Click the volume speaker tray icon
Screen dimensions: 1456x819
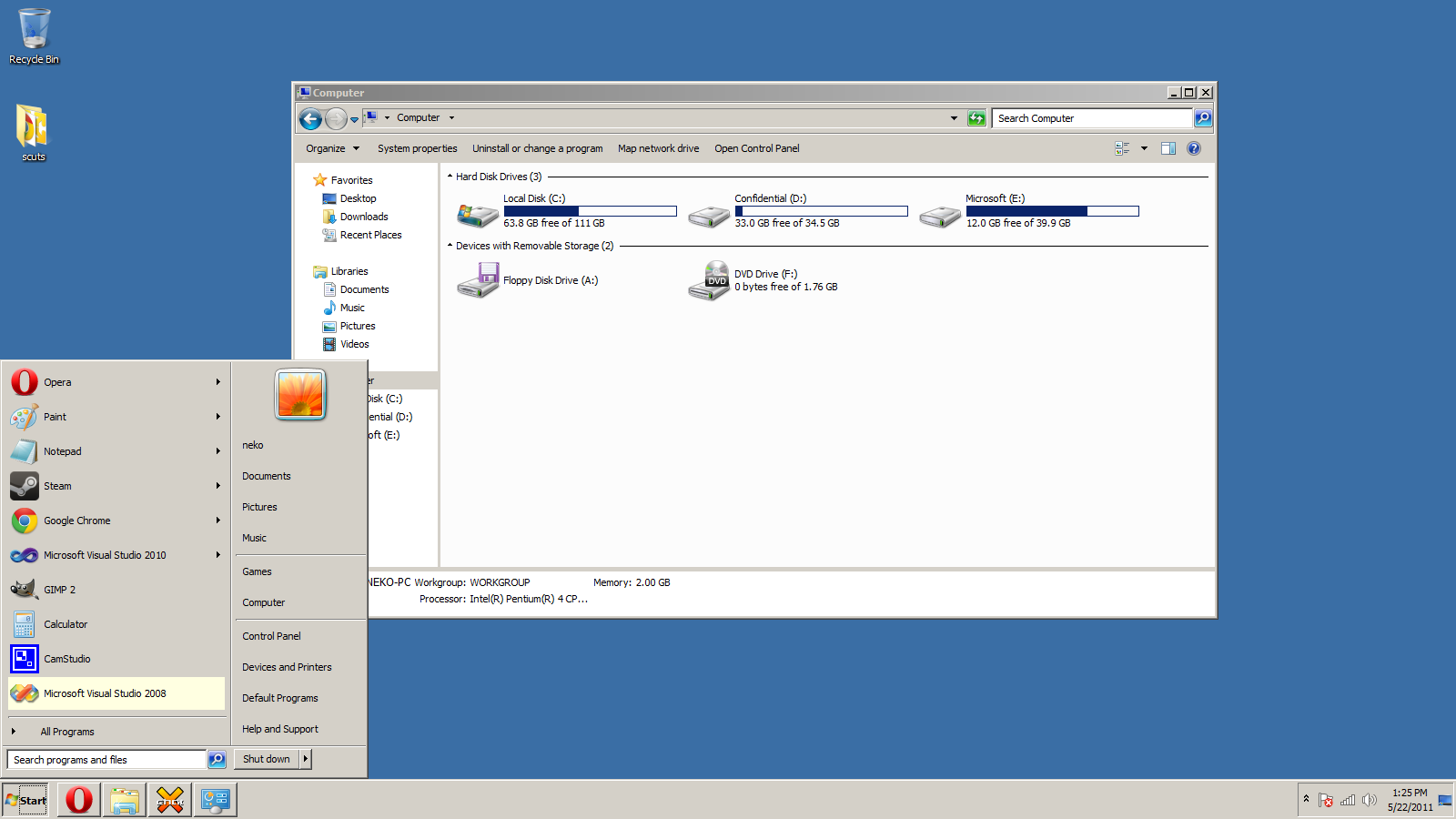tap(1369, 800)
